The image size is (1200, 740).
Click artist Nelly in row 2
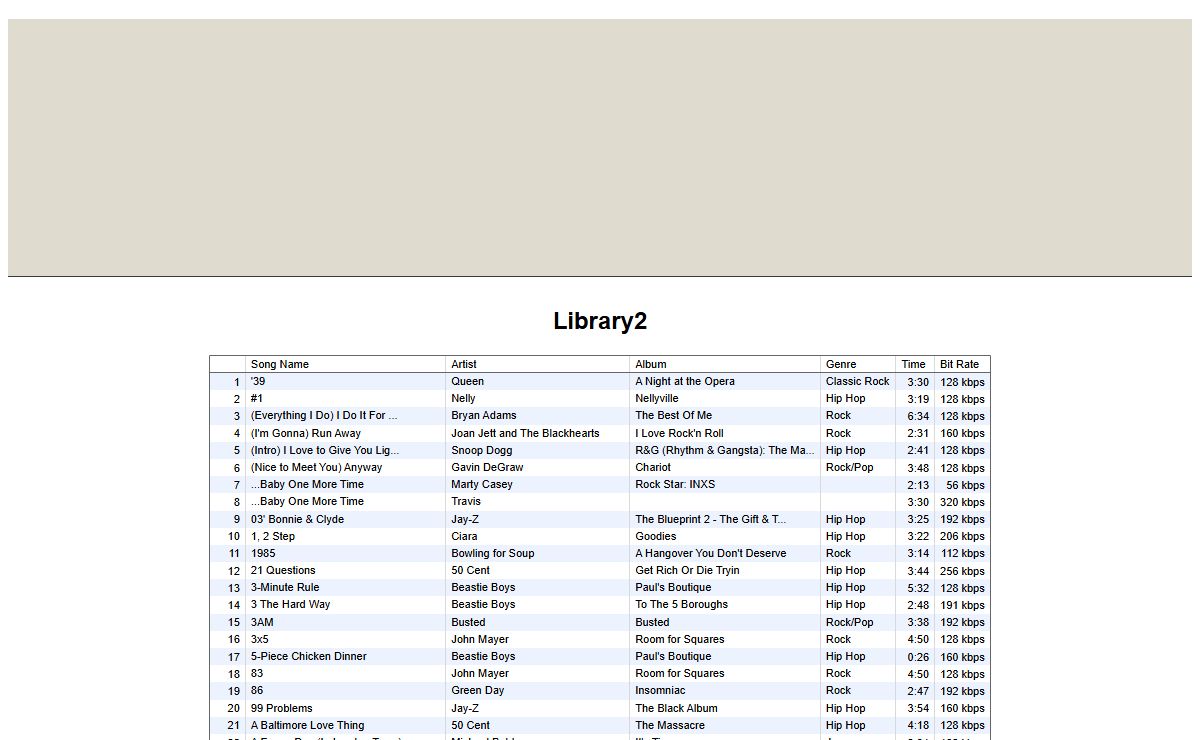[x=463, y=398]
